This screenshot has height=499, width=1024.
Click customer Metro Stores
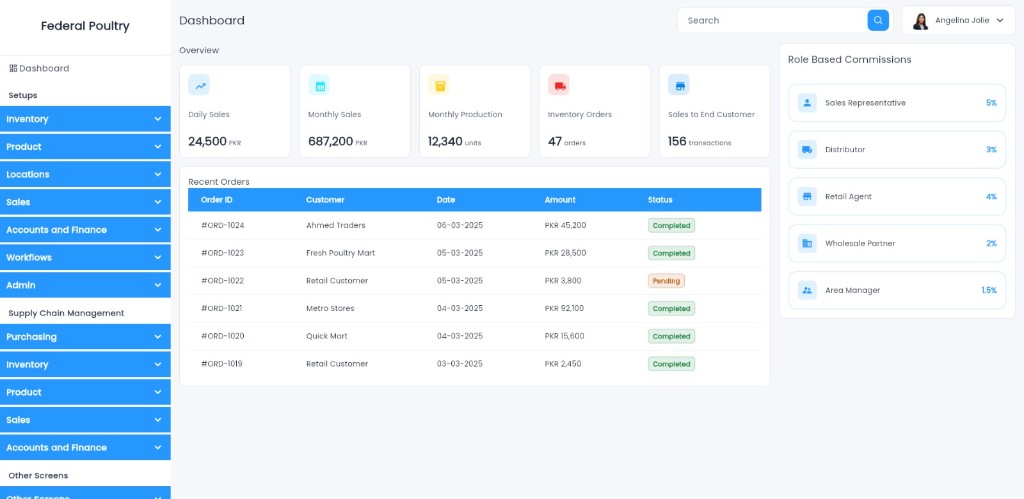tap(330, 308)
